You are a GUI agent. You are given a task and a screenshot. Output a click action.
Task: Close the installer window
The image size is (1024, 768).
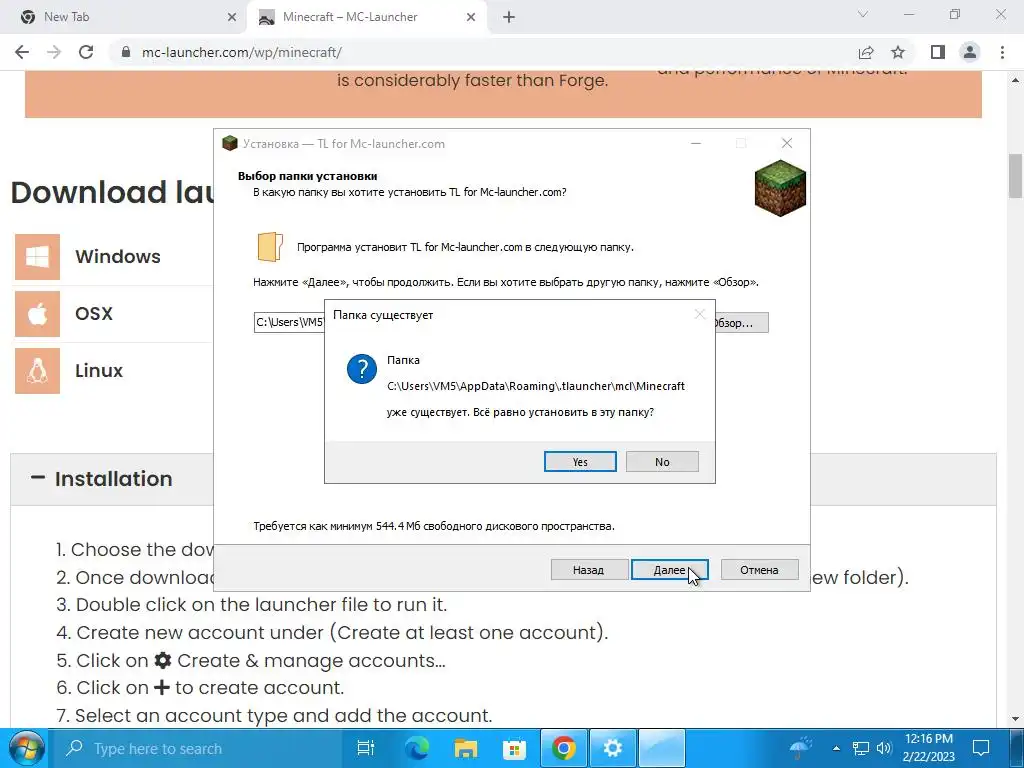click(x=787, y=143)
